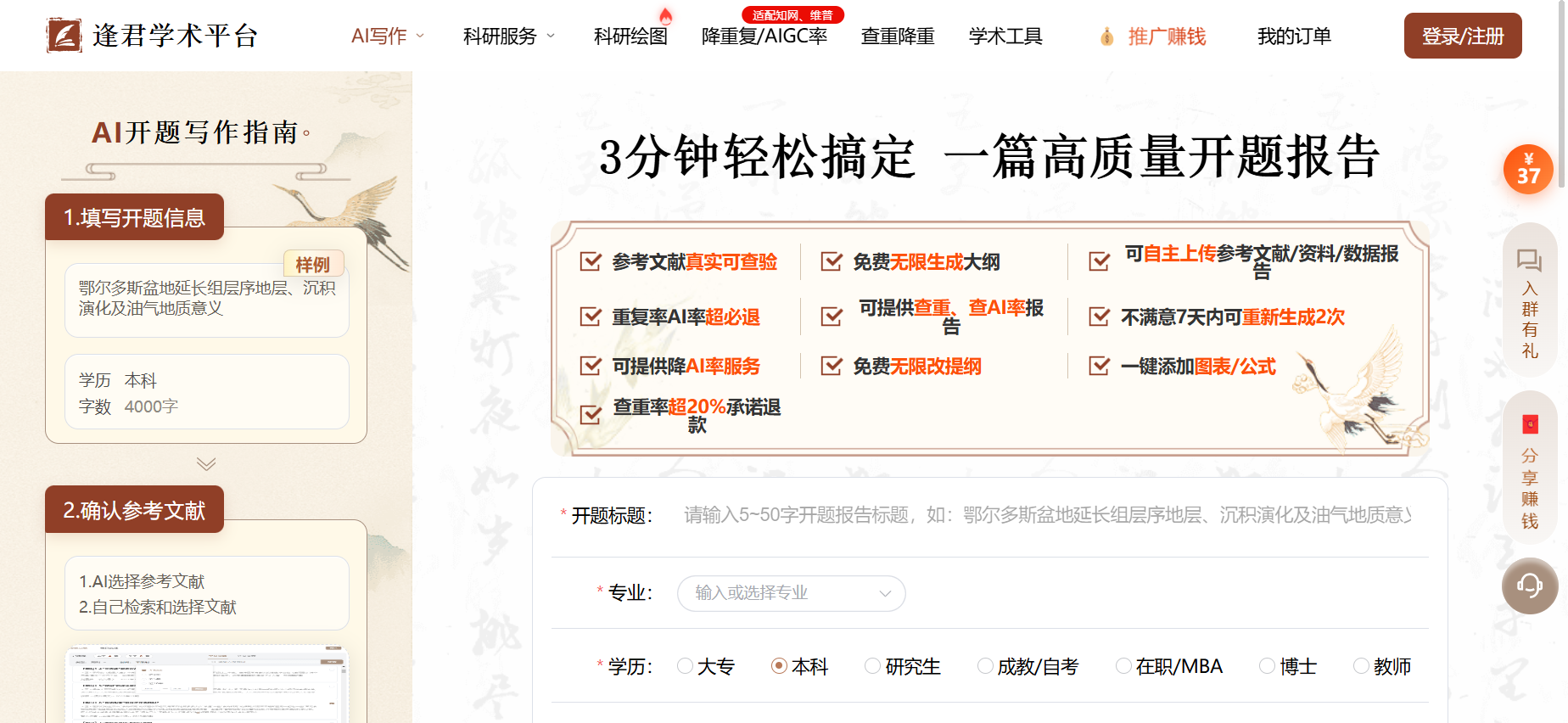1568x723 pixels.
Task: Click checkmark icon beside 可提供降AI率服务
Action: point(591,366)
